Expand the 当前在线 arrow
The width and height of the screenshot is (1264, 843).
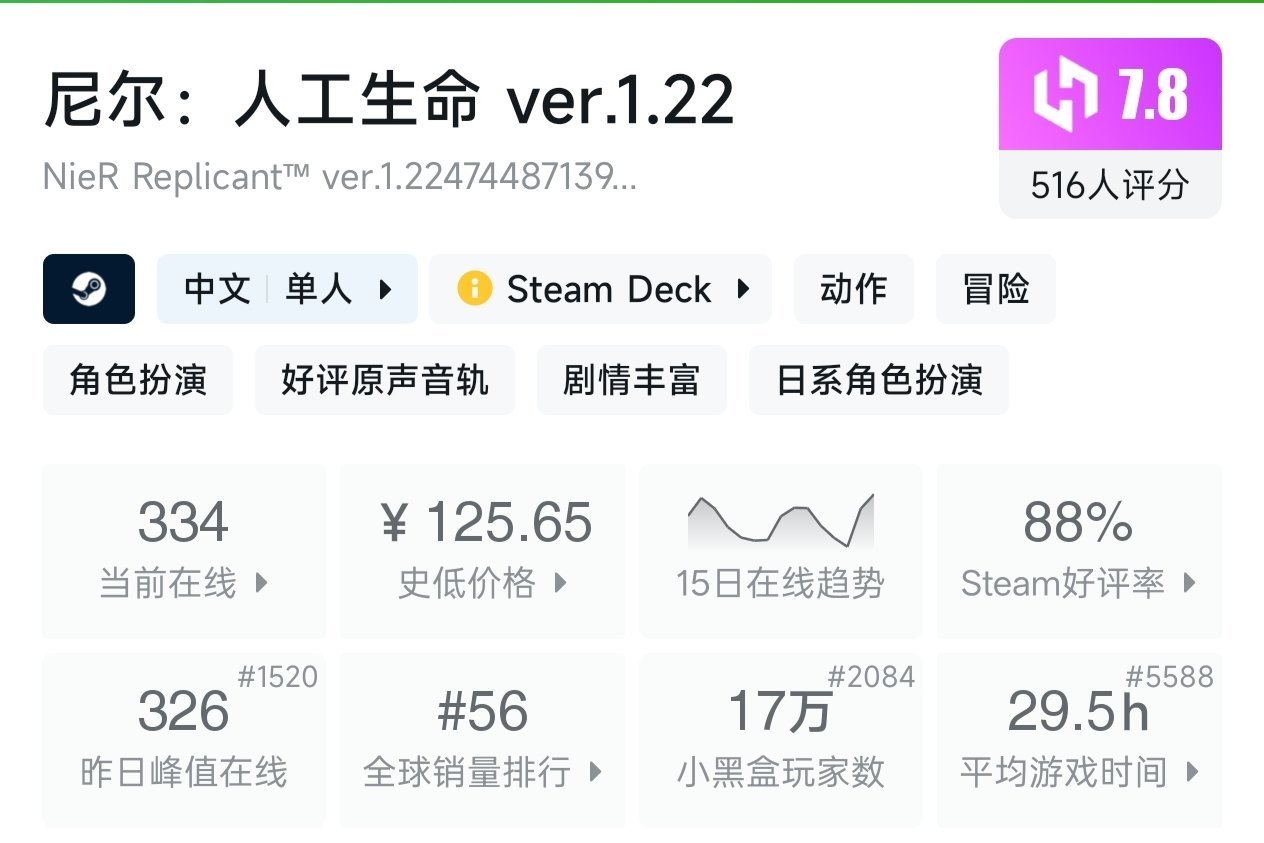coord(262,583)
